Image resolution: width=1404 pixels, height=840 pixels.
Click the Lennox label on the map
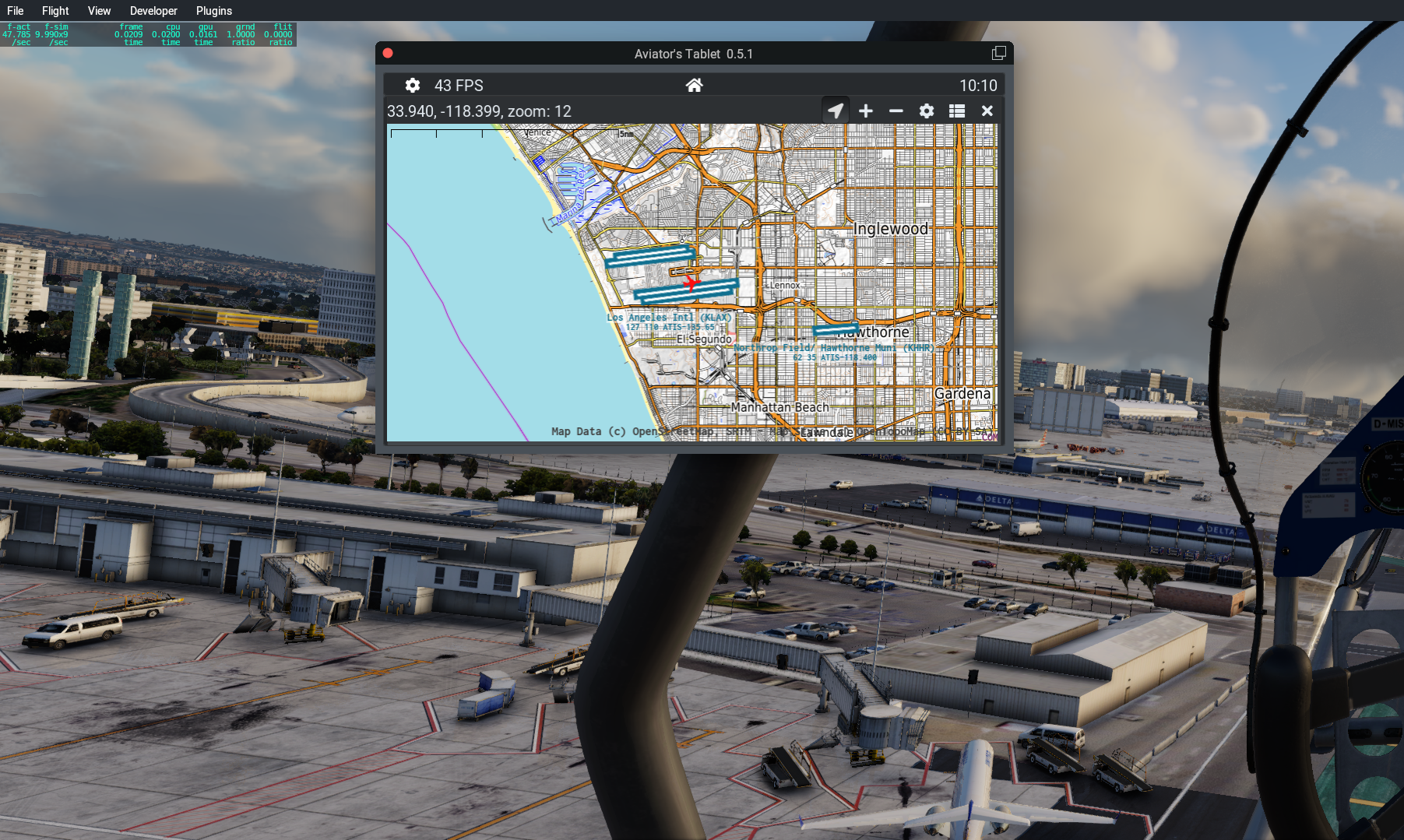coord(785,286)
